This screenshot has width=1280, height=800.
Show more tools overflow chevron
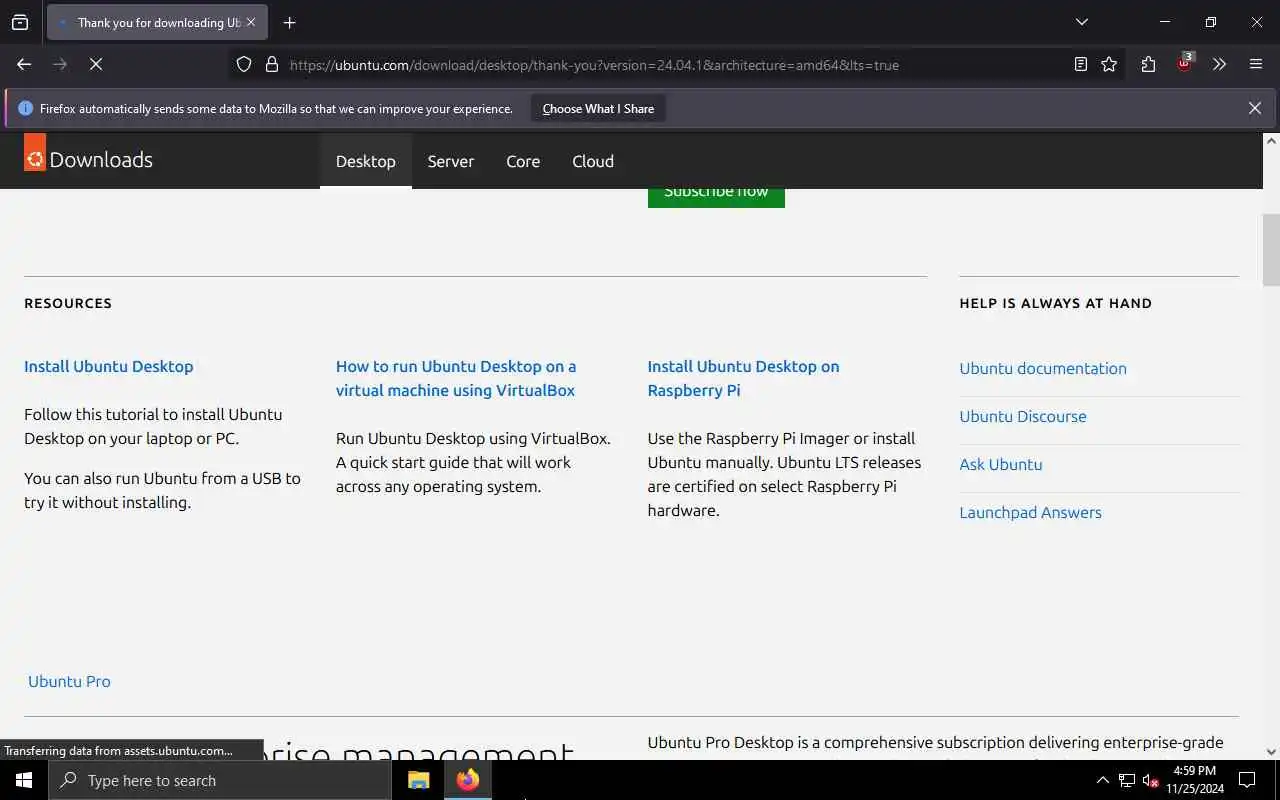click(1220, 64)
